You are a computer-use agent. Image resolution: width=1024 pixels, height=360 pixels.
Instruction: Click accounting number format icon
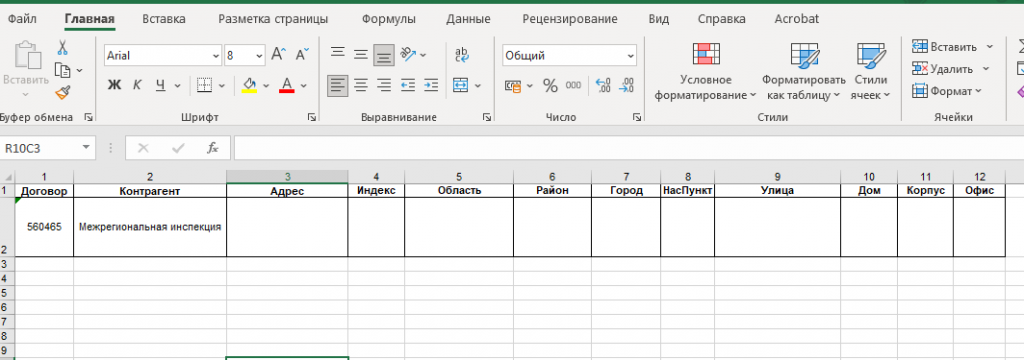513,86
